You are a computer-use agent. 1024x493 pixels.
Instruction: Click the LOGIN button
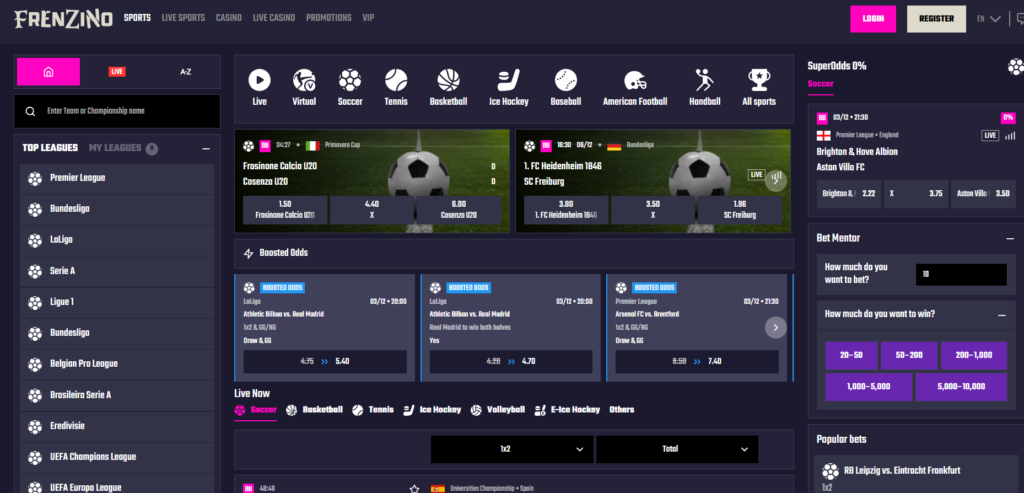click(x=873, y=19)
